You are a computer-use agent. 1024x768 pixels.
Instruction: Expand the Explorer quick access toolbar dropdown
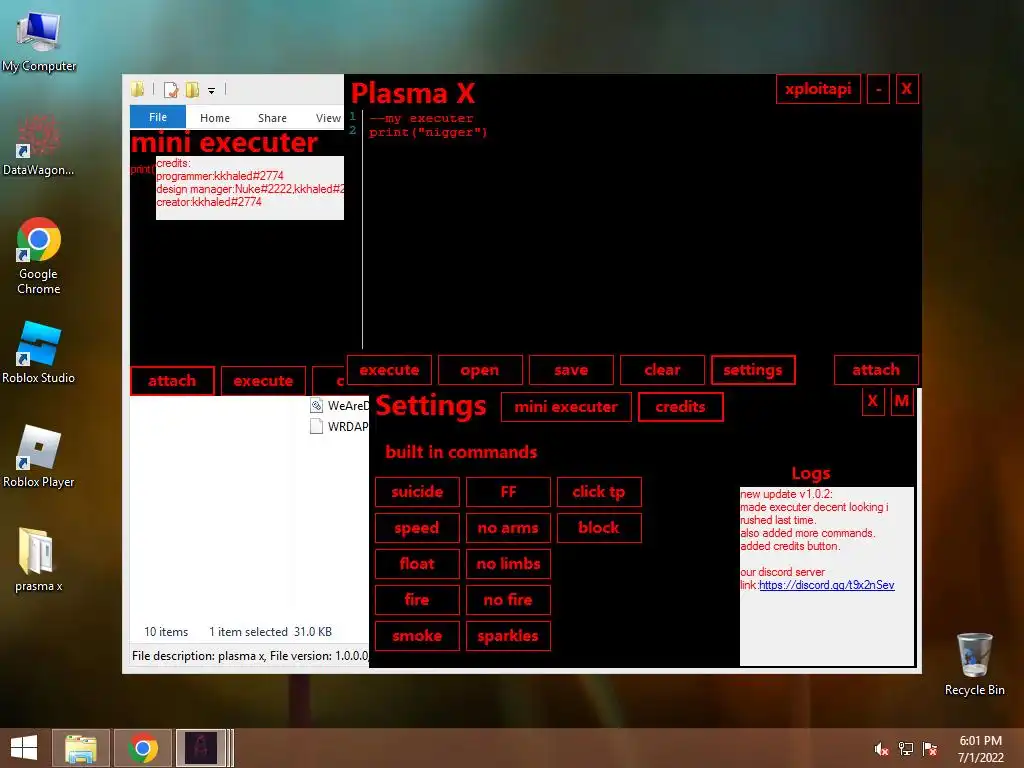(x=212, y=91)
